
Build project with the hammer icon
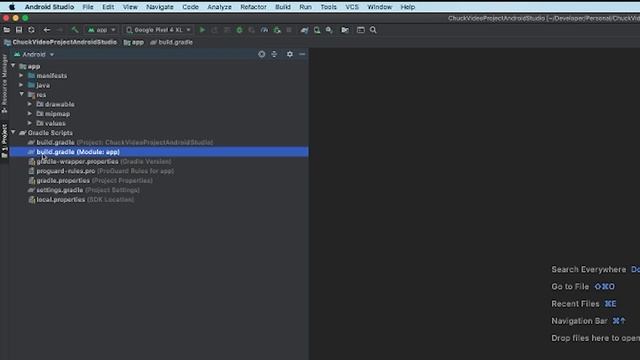tap(75, 30)
